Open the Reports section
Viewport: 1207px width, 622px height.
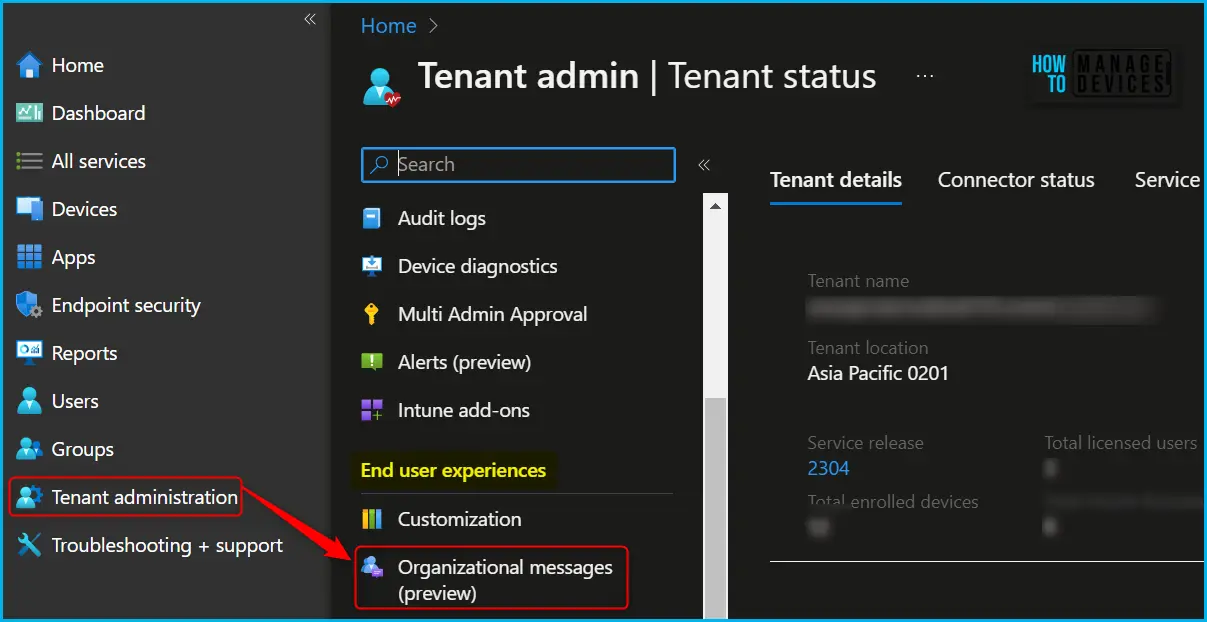pos(84,353)
